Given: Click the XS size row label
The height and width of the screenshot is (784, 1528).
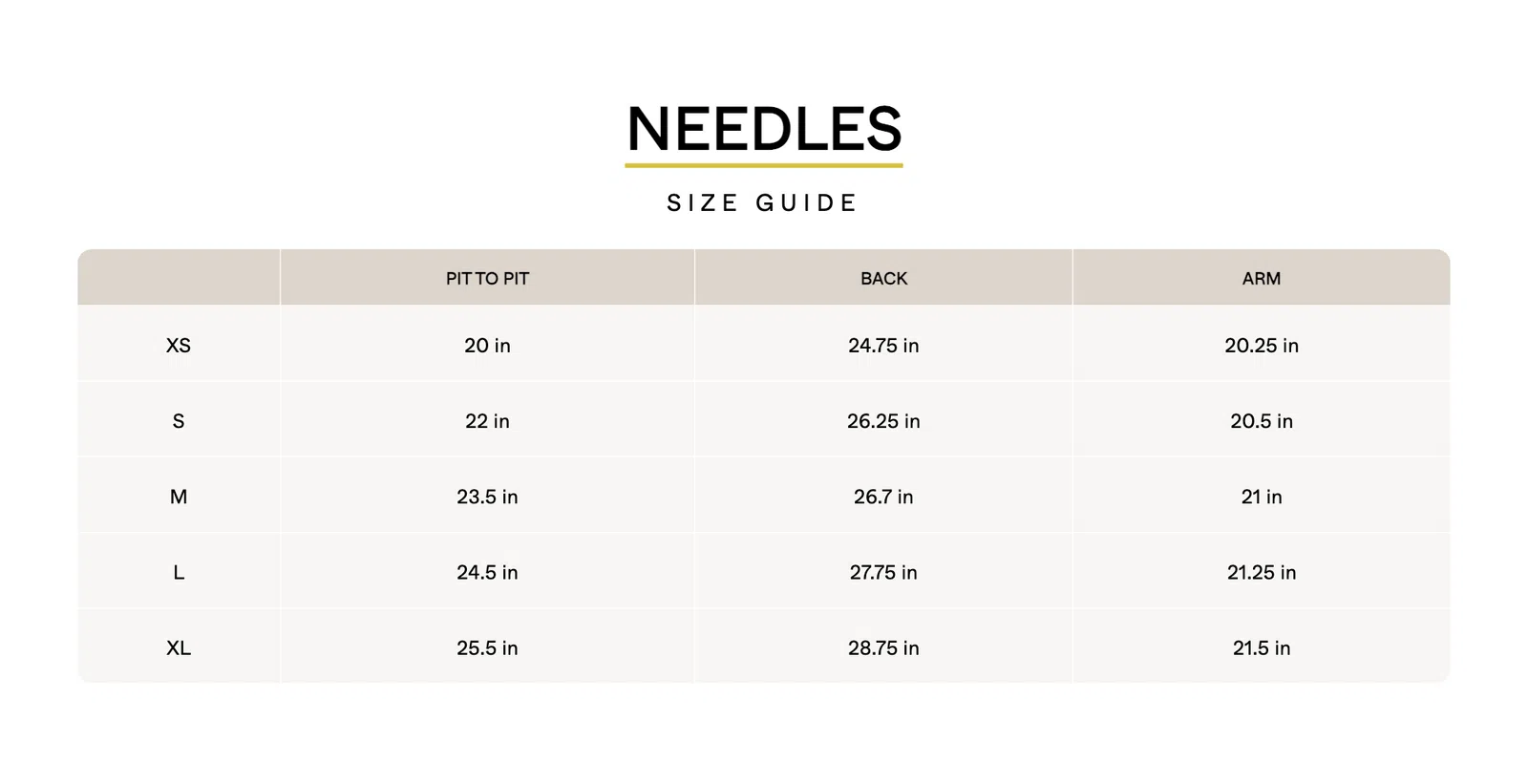Looking at the screenshot, I should [x=179, y=346].
